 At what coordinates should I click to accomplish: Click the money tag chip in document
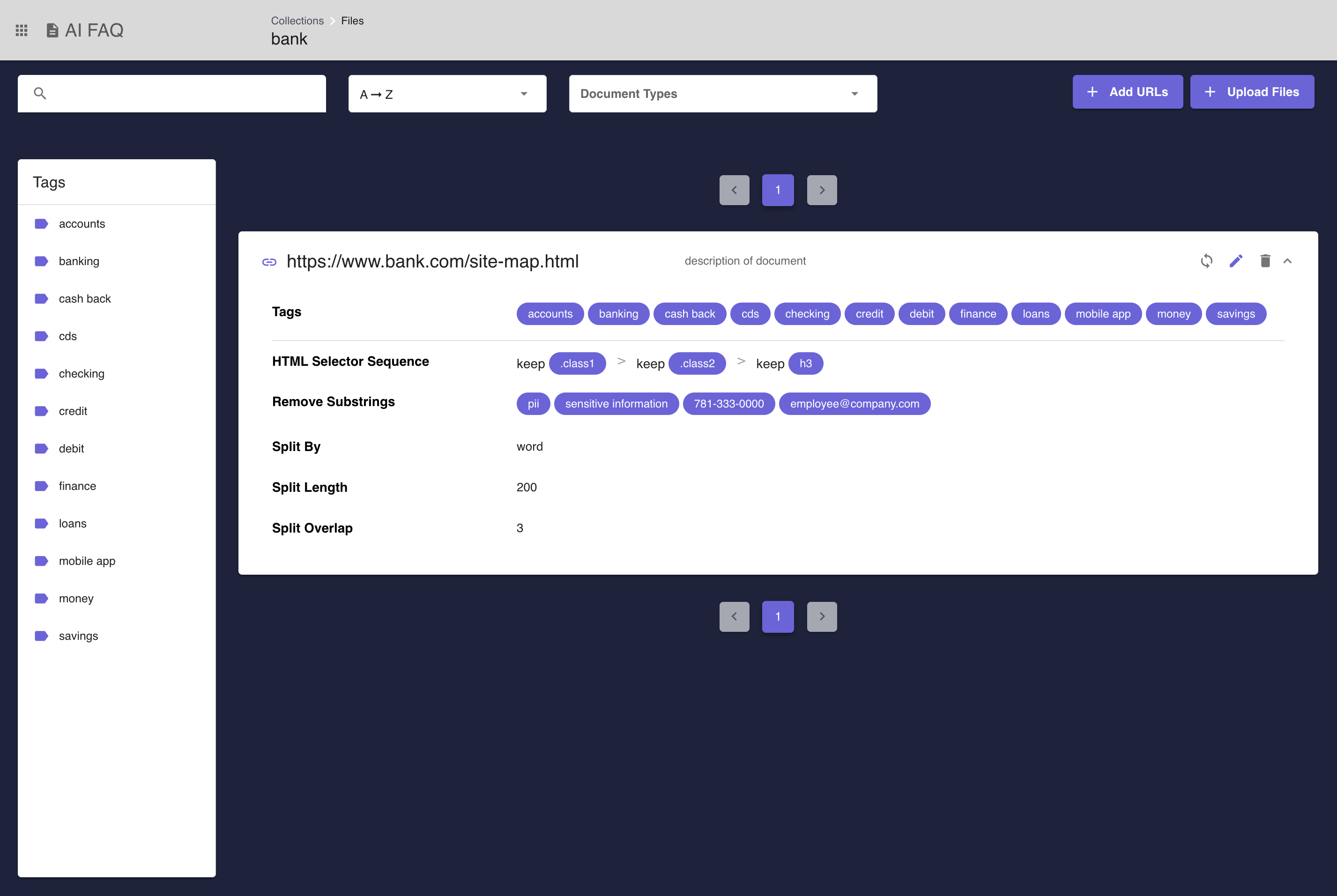[1174, 314]
